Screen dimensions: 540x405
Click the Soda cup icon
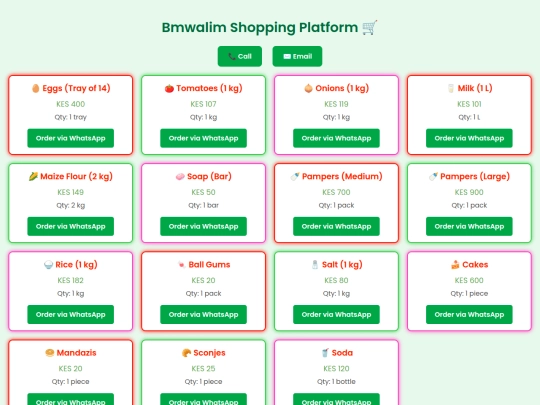(325, 353)
